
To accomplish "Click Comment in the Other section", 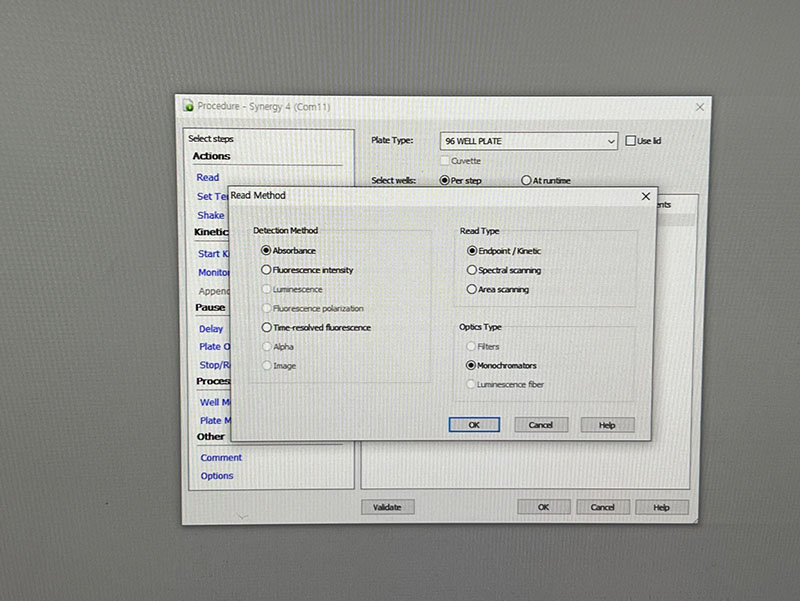I will coord(221,458).
